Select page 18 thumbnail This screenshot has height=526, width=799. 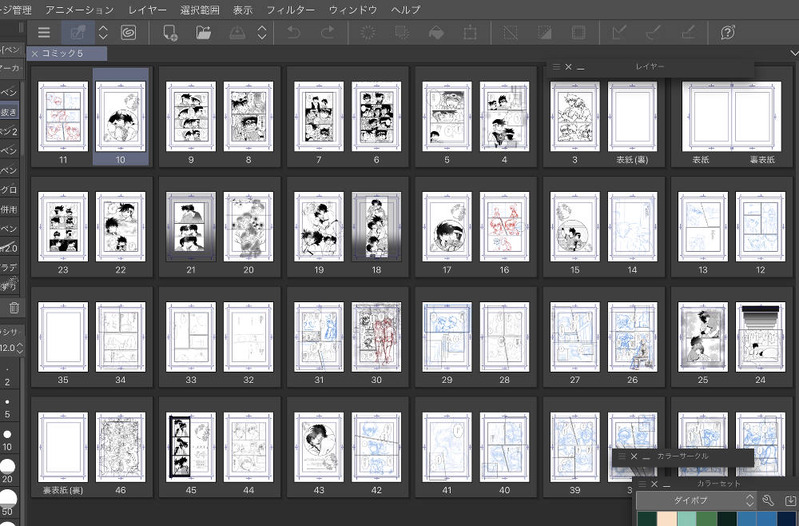point(376,227)
